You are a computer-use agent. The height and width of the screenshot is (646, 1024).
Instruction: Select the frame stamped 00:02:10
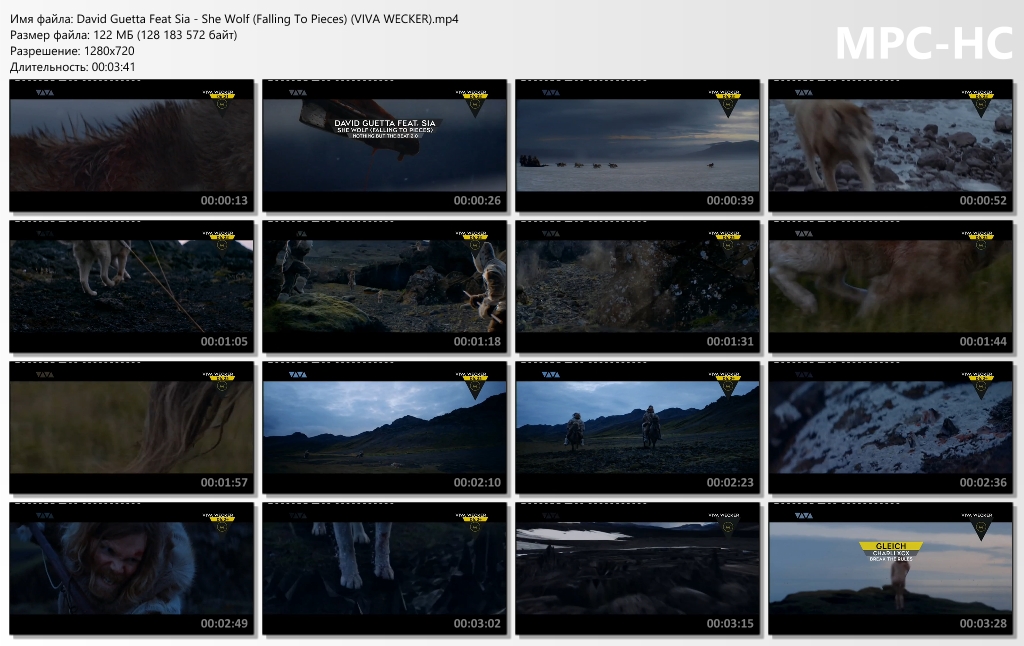click(x=385, y=428)
